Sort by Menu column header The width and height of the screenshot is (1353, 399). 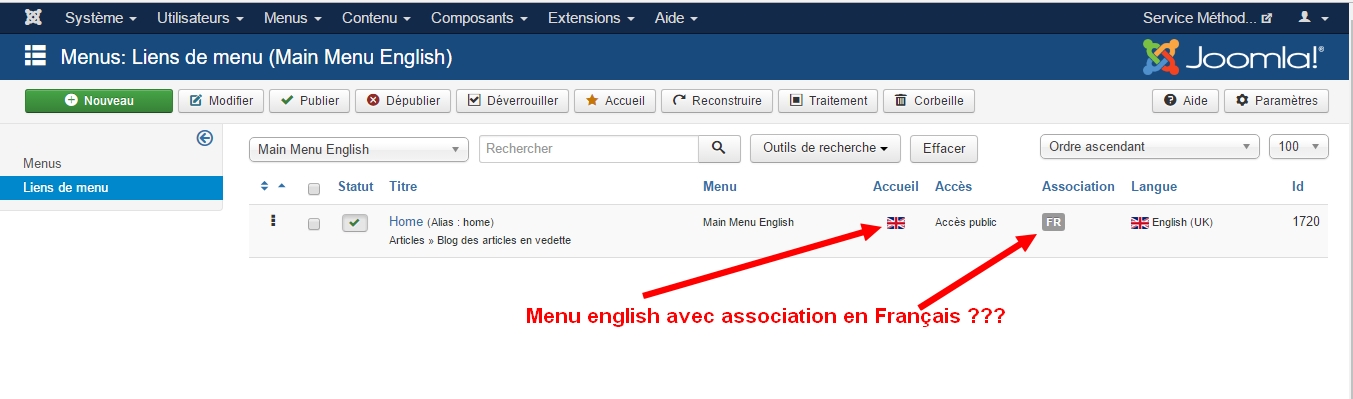720,186
